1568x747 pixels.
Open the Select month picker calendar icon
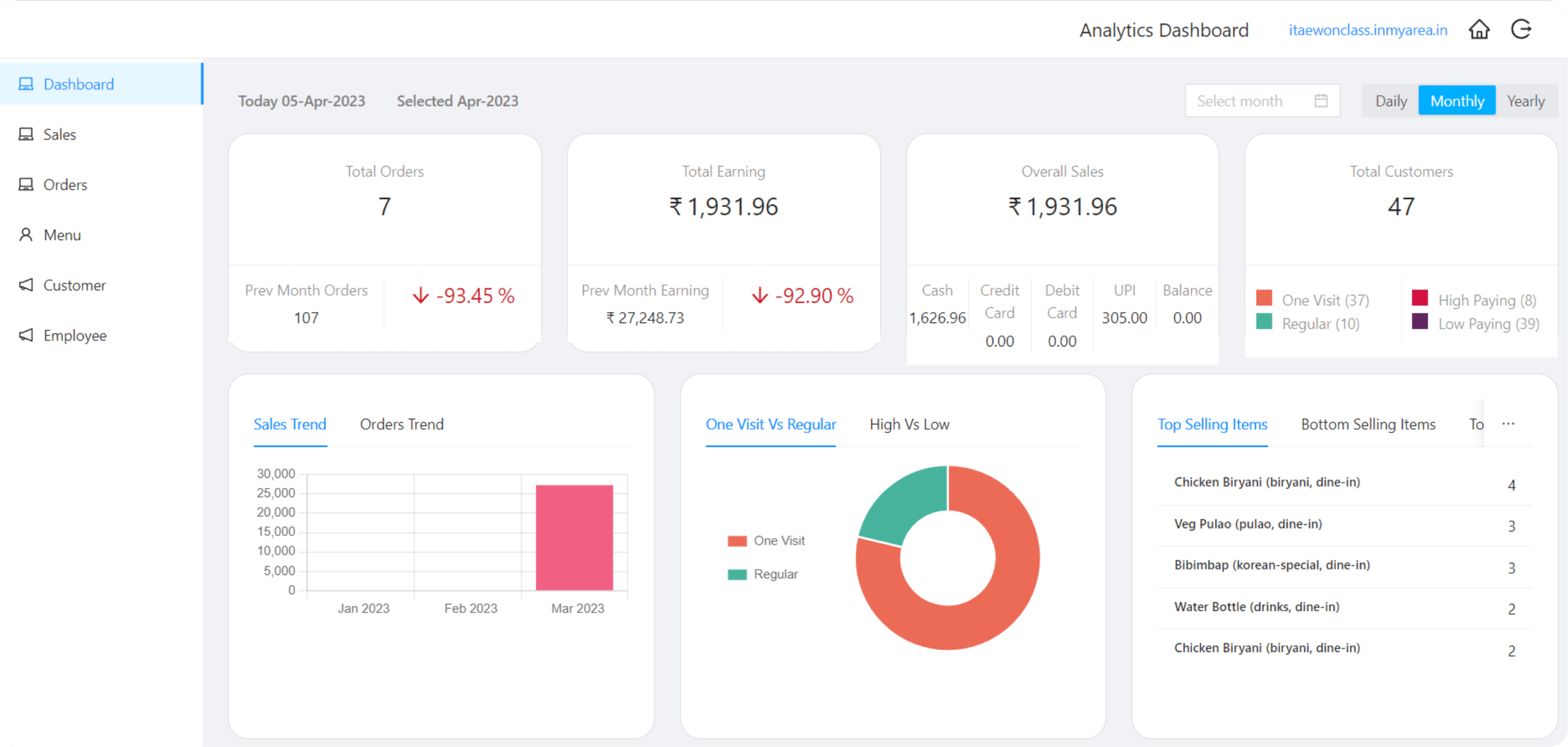point(1321,101)
